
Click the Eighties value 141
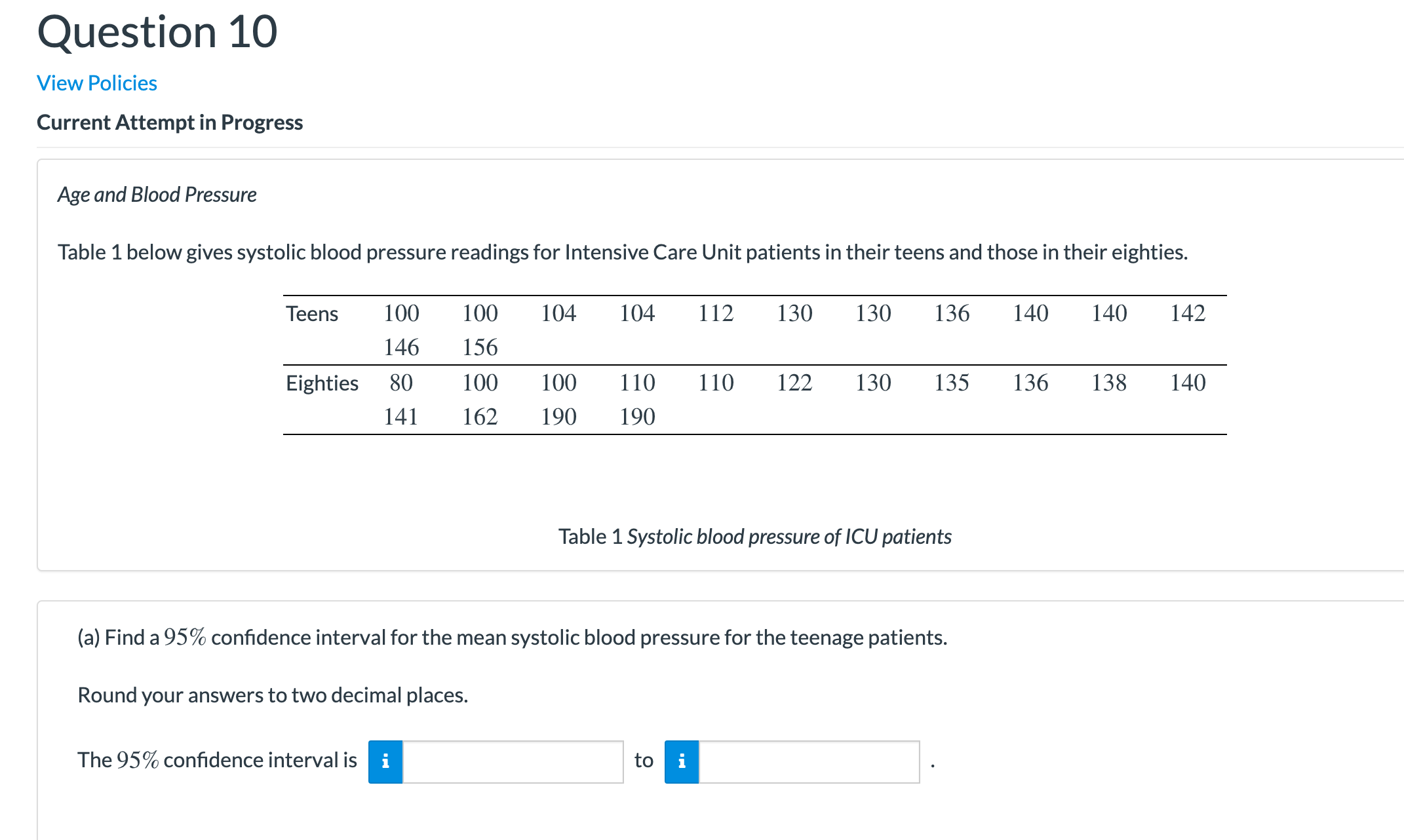[x=401, y=417]
